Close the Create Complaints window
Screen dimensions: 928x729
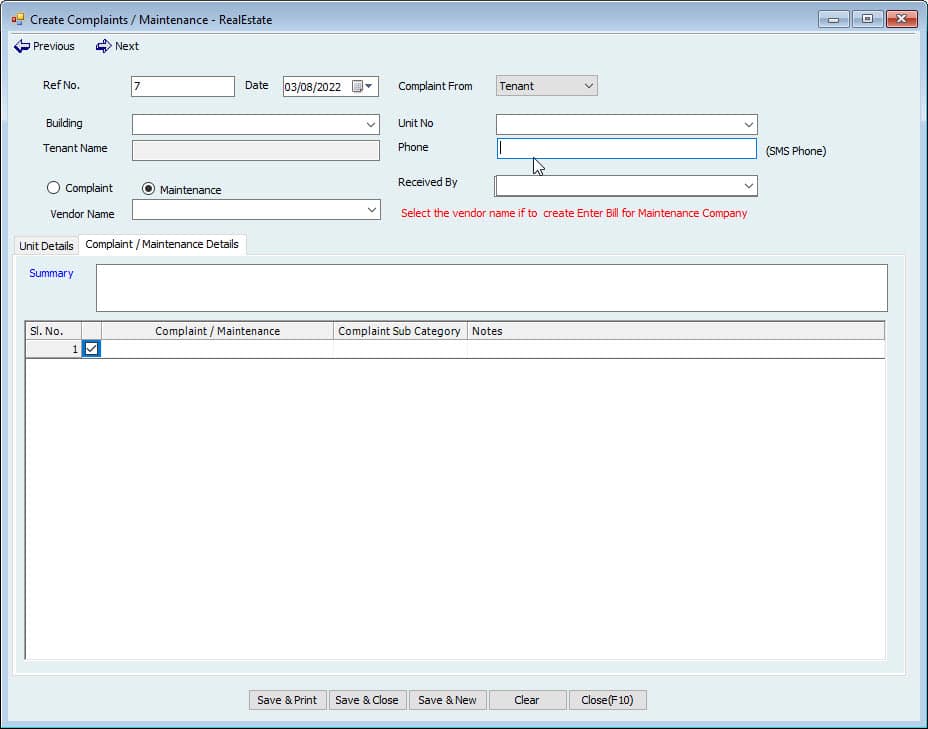[901, 20]
